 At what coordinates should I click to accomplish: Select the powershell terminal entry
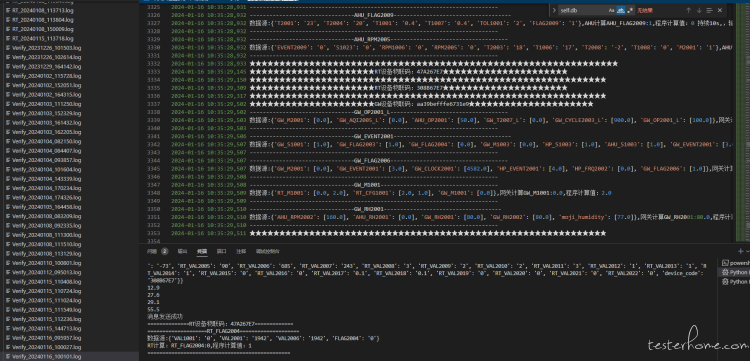pos(736,263)
